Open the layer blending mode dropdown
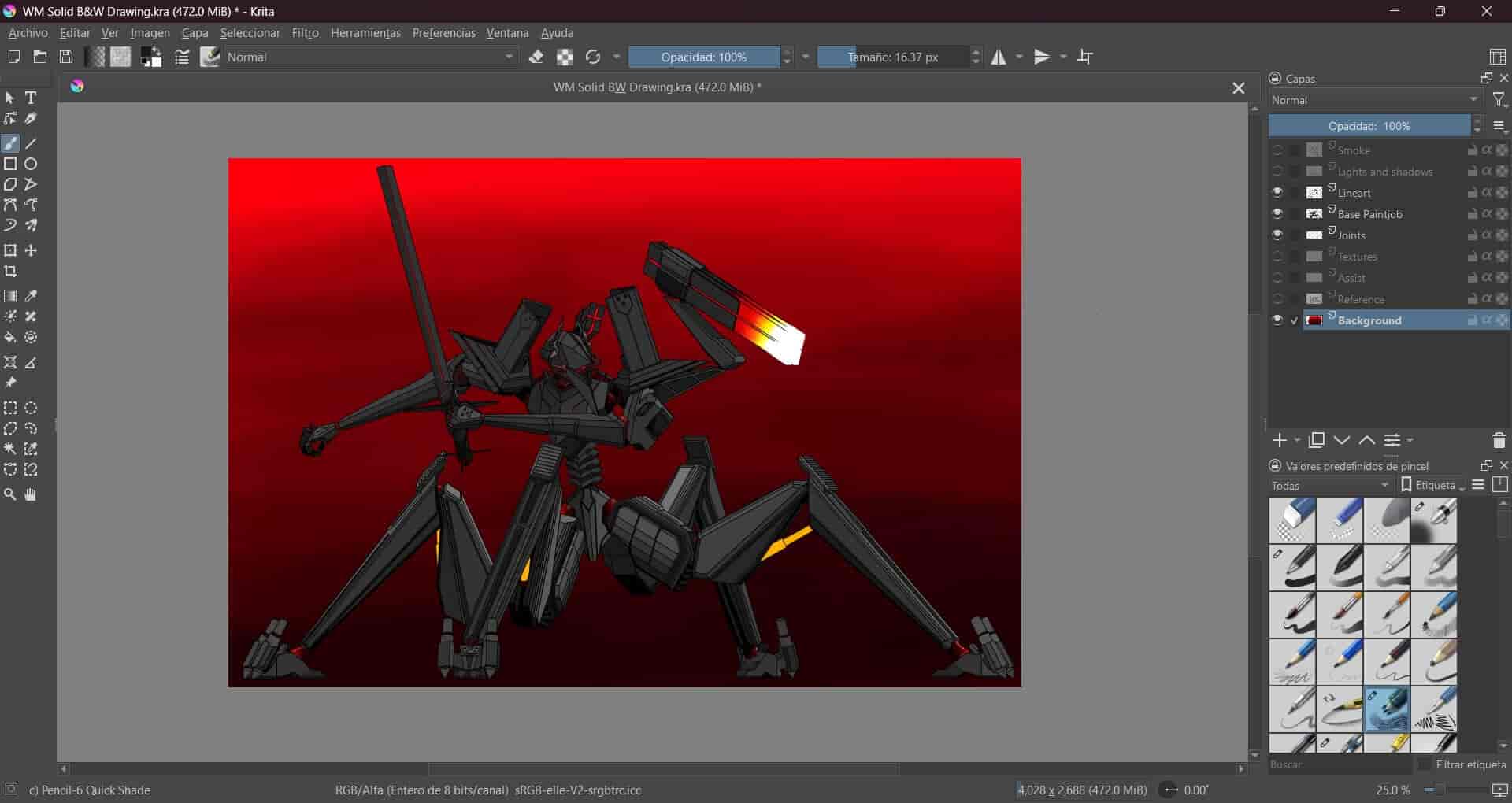 coord(1375,100)
